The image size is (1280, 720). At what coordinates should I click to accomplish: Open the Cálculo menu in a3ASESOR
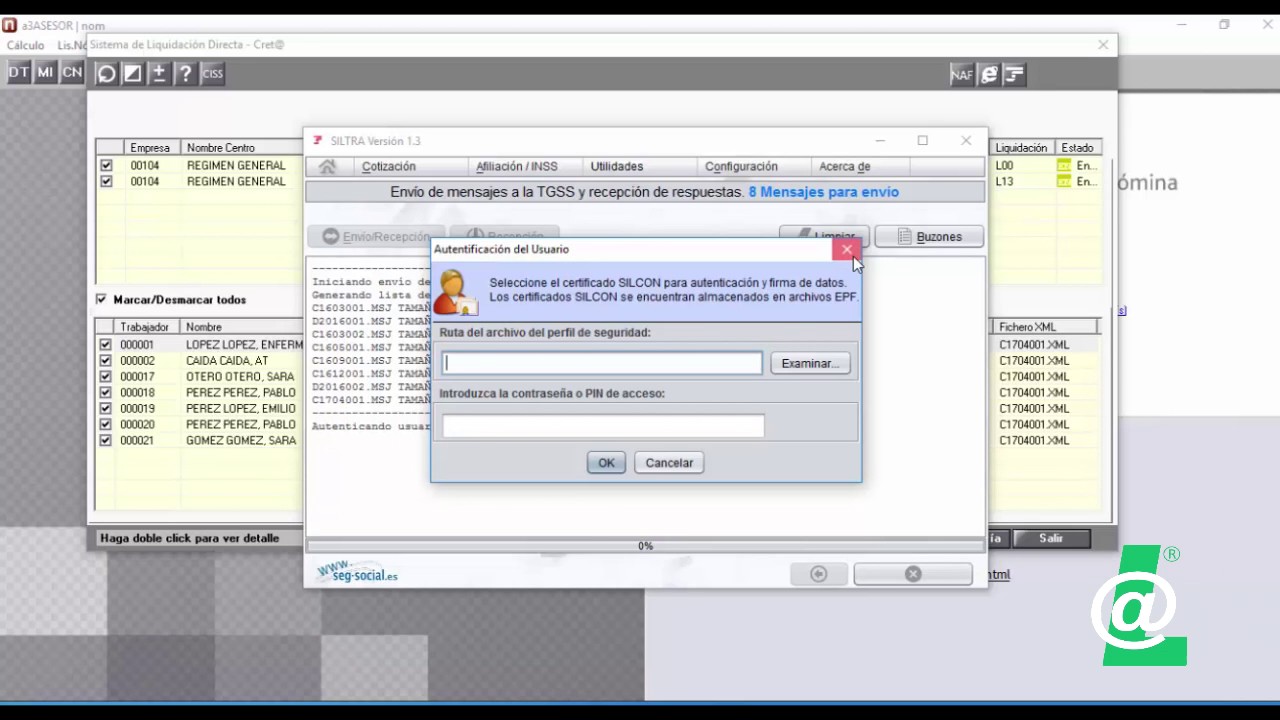pyautogui.click(x=26, y=45)
